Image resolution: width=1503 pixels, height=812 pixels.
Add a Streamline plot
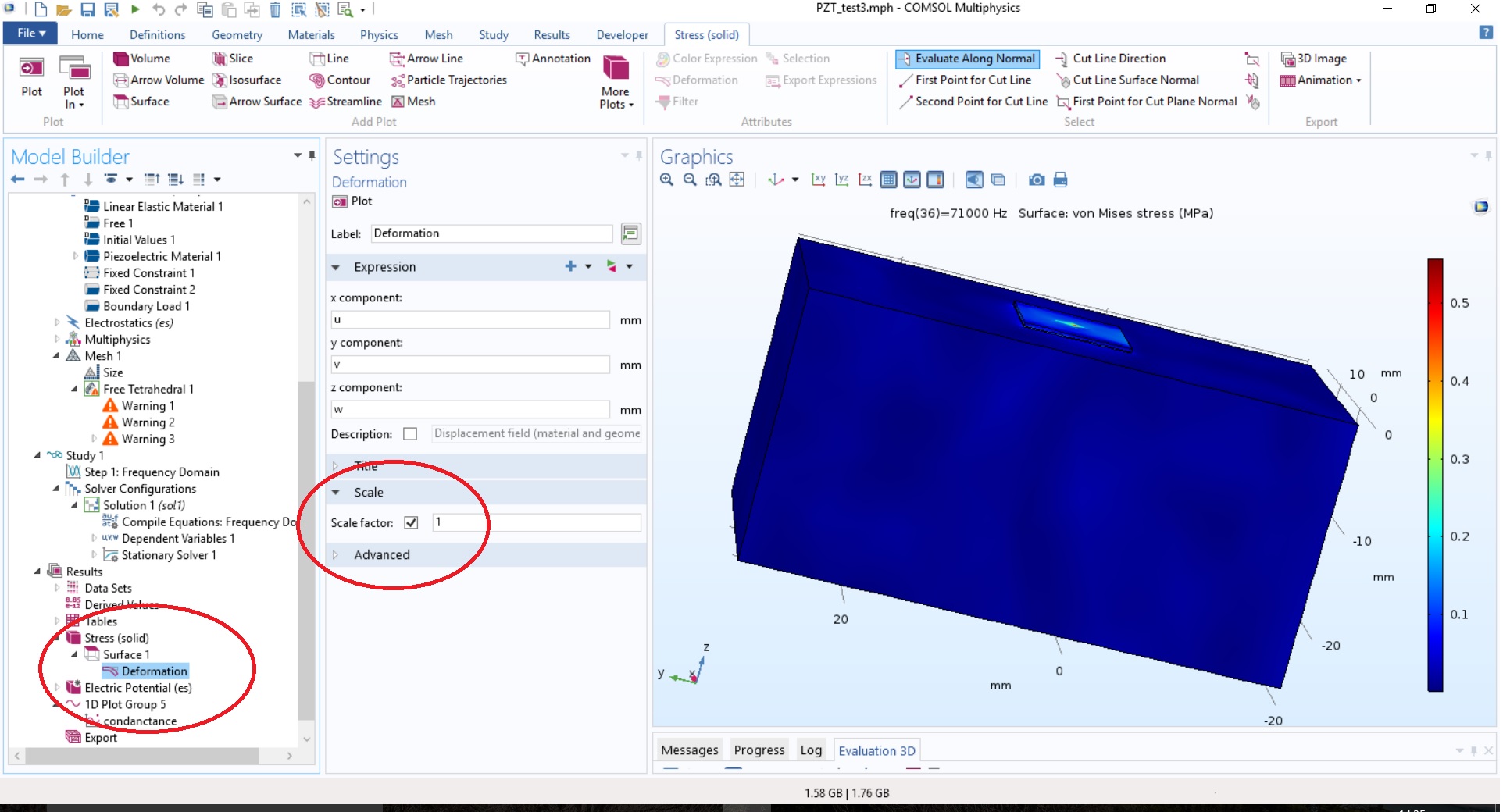[346, 101]
